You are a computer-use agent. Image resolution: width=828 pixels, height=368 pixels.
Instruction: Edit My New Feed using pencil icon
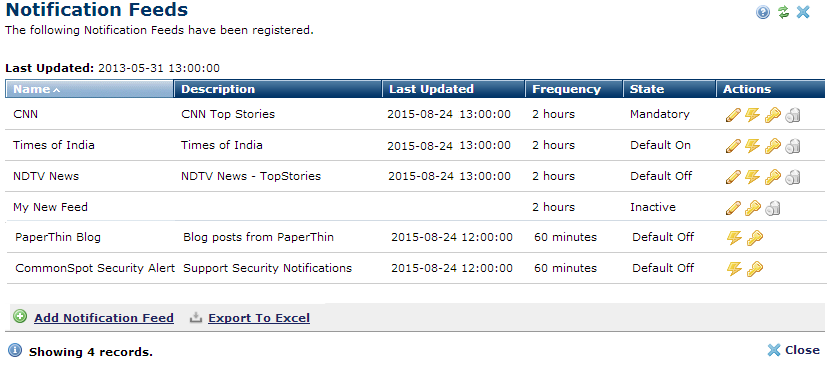click(x=733, y=208)
